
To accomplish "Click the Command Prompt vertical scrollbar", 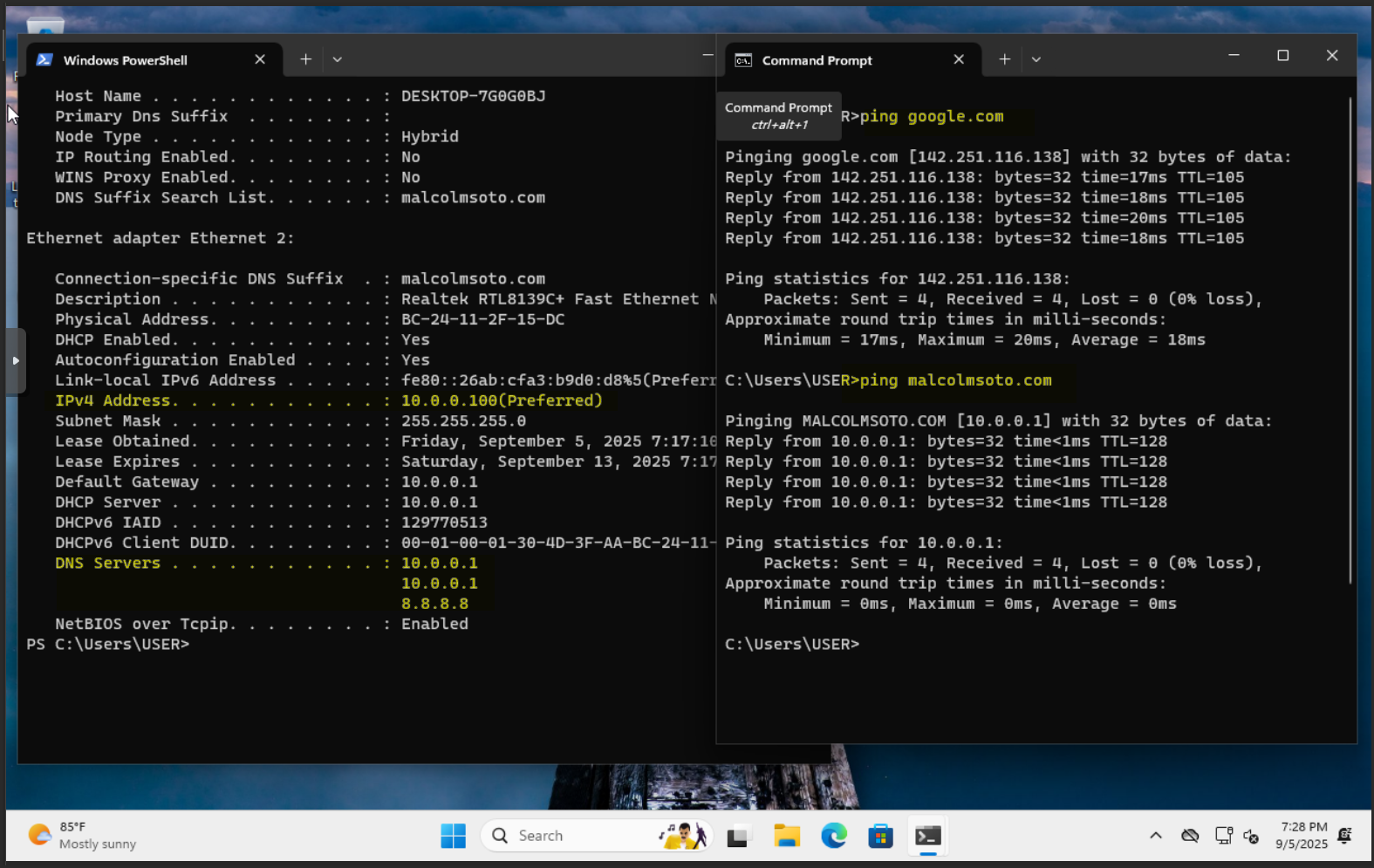I will [x=1350, y=340].
